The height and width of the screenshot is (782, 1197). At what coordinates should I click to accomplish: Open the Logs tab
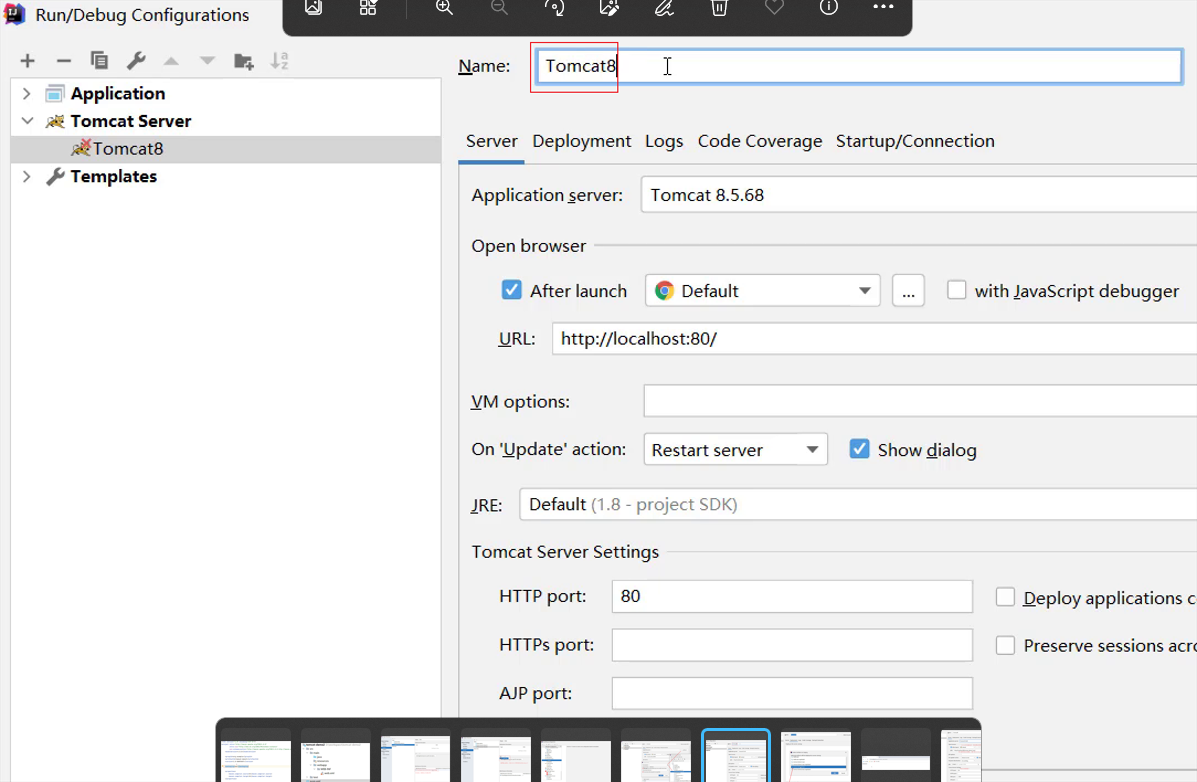click(x=664, y=141)
